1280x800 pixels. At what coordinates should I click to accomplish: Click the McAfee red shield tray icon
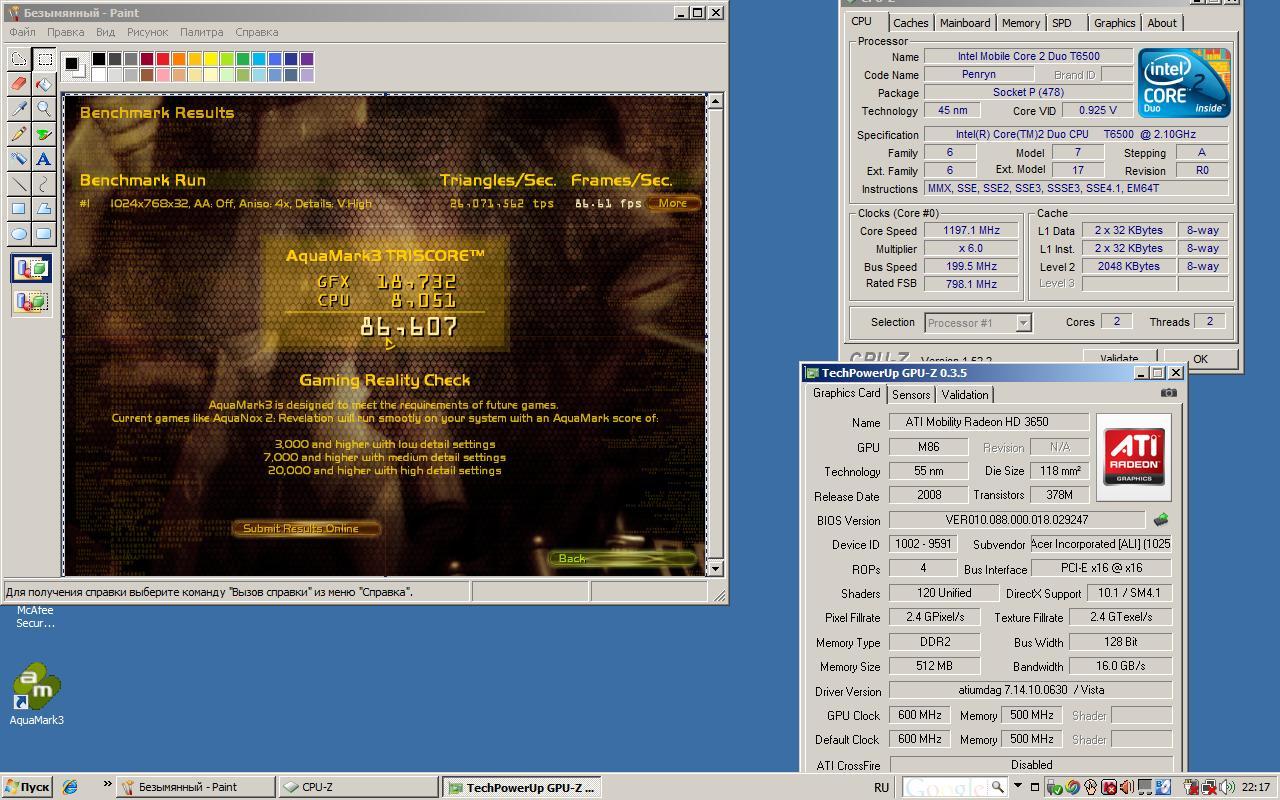tap(1108, 787)
